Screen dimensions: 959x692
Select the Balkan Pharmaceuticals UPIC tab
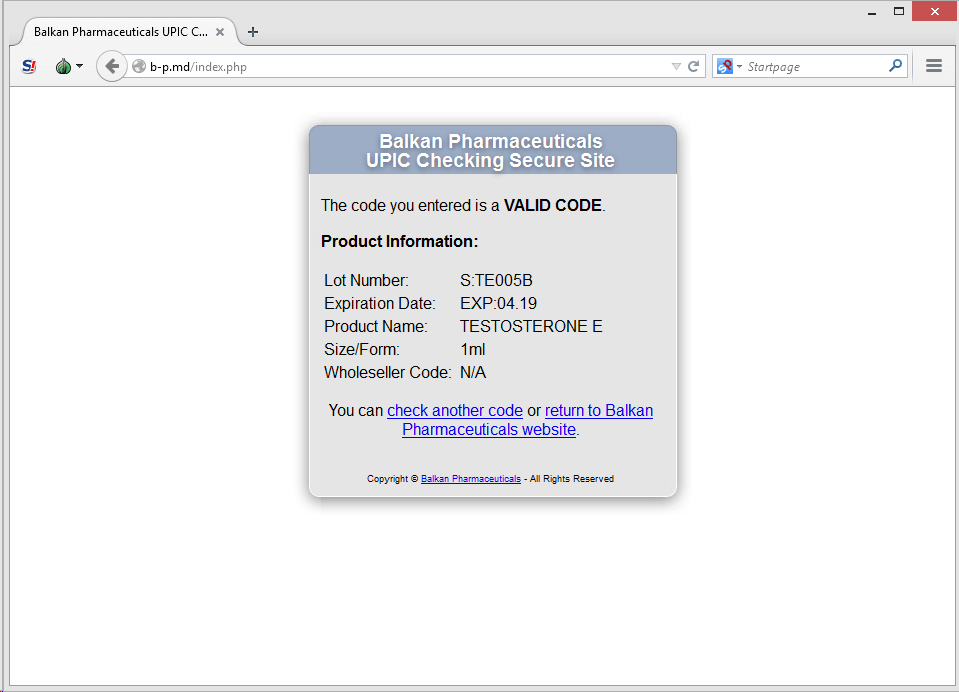[x=128, y=32]
